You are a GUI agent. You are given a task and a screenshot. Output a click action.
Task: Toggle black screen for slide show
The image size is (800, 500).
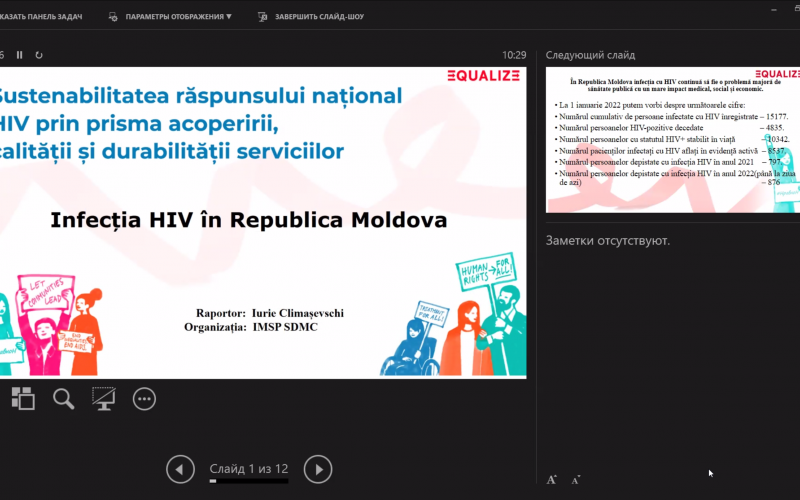pos(104,399)
